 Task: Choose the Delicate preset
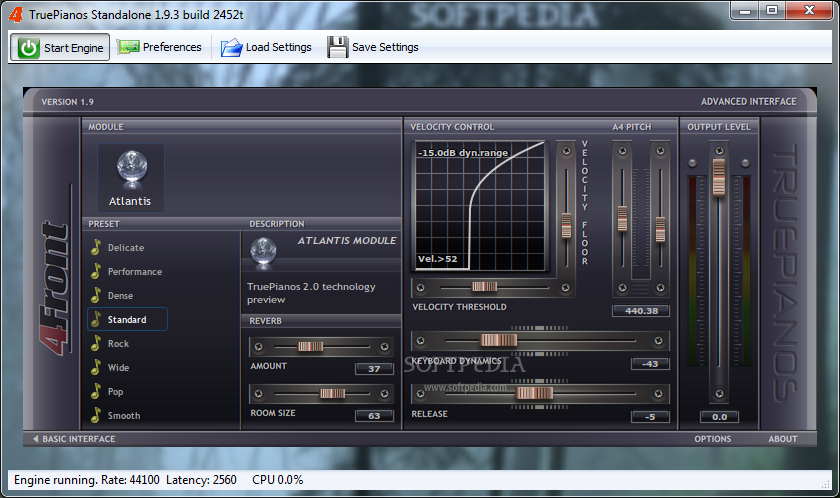coord(126,247)
